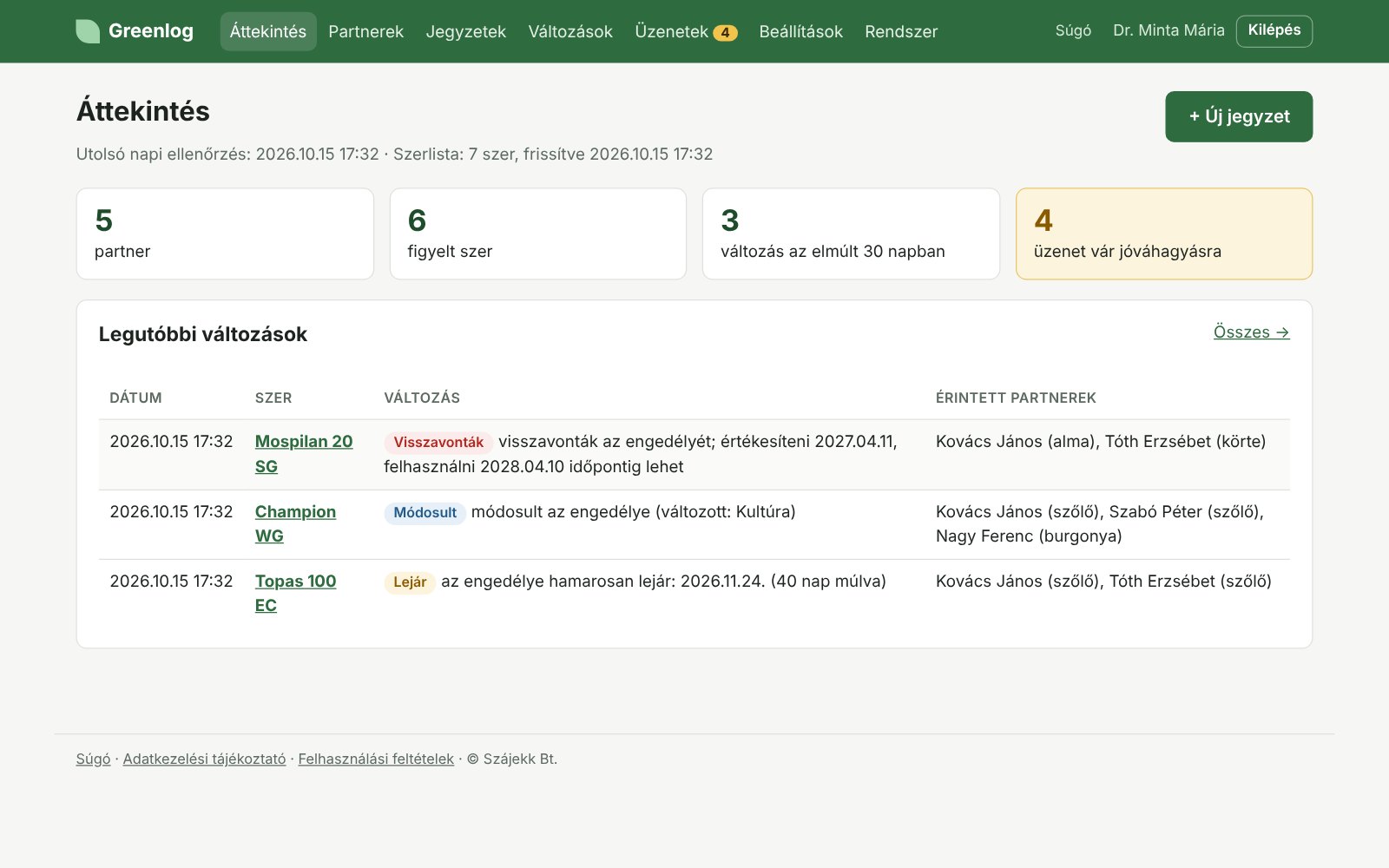Screen dimensions: 1389x868
Task: Open the 4 üzenet vár jóváhagyásra card
Action: coord(1164,234)
